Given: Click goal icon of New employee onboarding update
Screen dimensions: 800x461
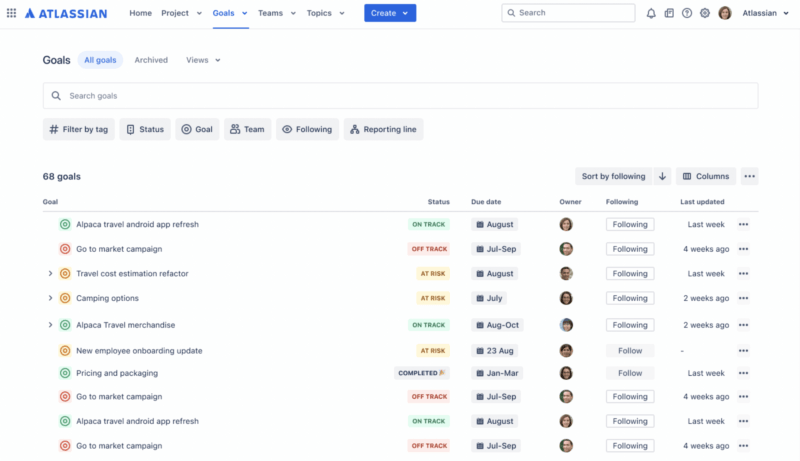Looking at the screenshot, I should point(65,351).
